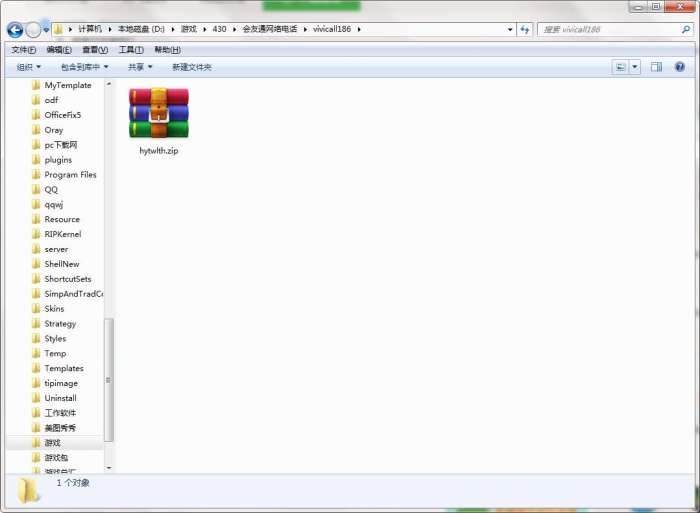This screenshot has width=700, height=513.
Task: Select the Program Files folder
Action: coord(70,175)
